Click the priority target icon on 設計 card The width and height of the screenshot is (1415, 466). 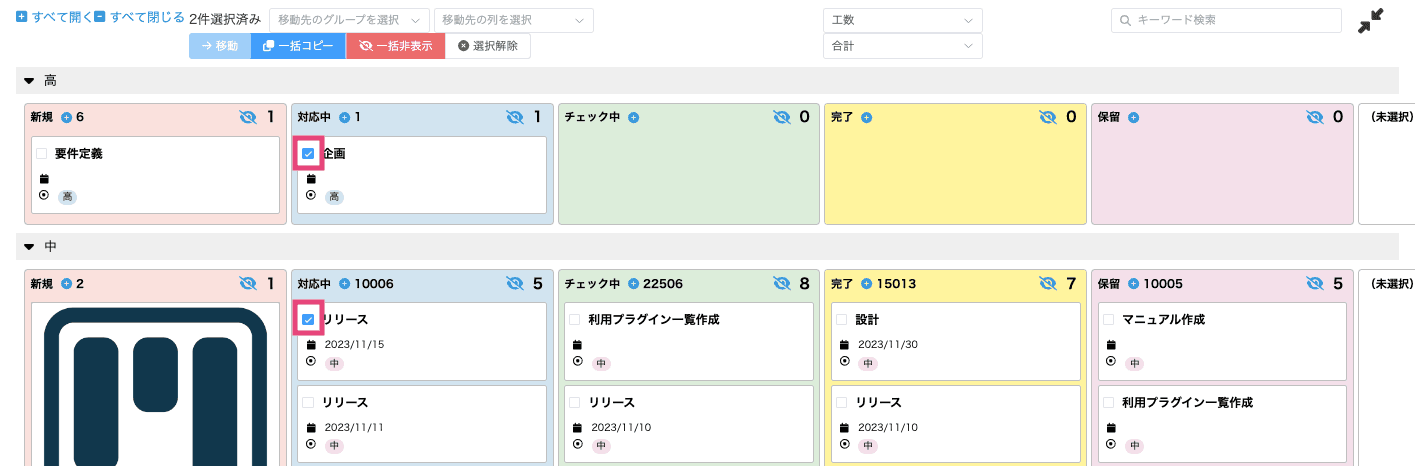click(844, 361)
